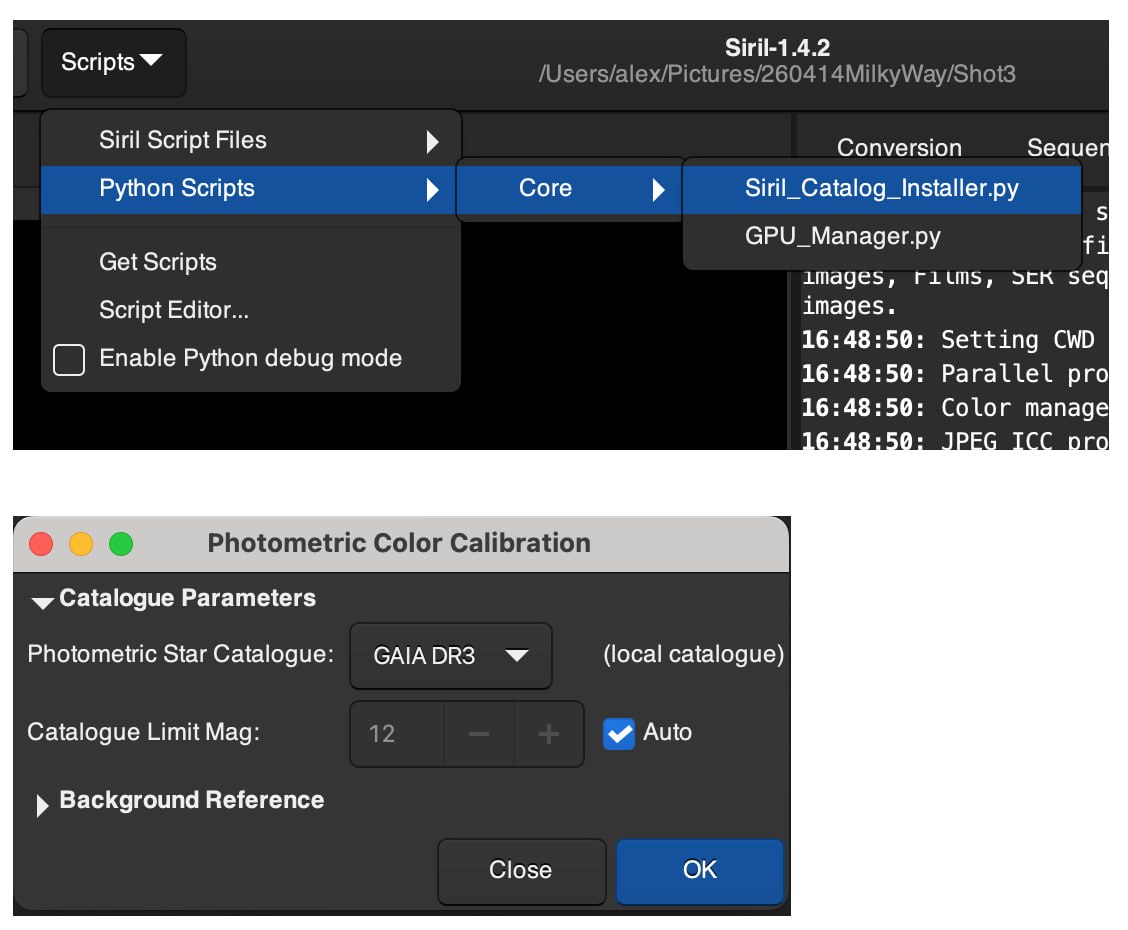Image resolution: width=1128 pixels, height=930 pixels.
Task: Choose Get Scripts menu item
Action: (x=158, y=262)
